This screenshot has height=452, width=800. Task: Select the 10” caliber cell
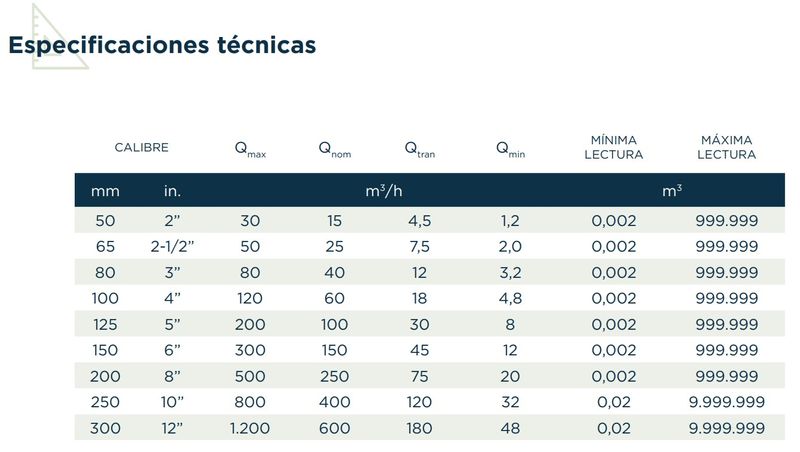click(x=171, y=402)
